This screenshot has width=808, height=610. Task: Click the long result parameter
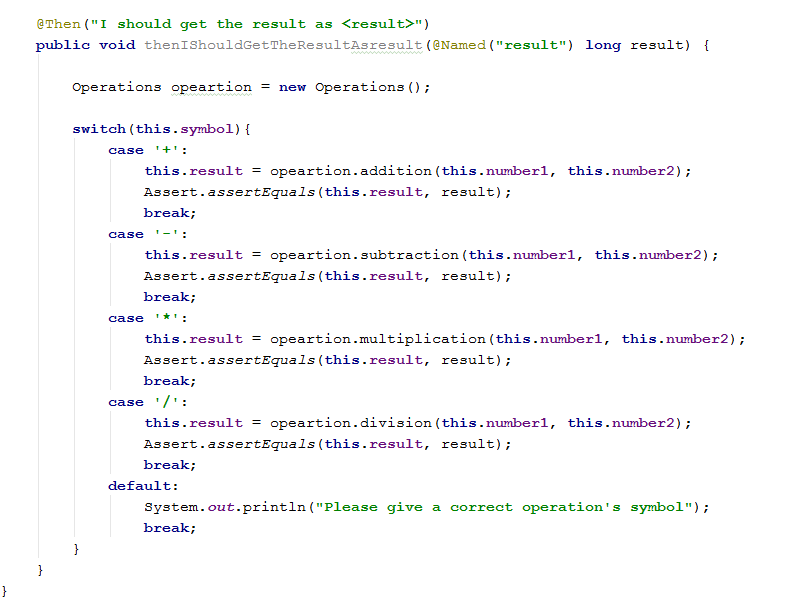pyautogui.click(x=637, y=45)
